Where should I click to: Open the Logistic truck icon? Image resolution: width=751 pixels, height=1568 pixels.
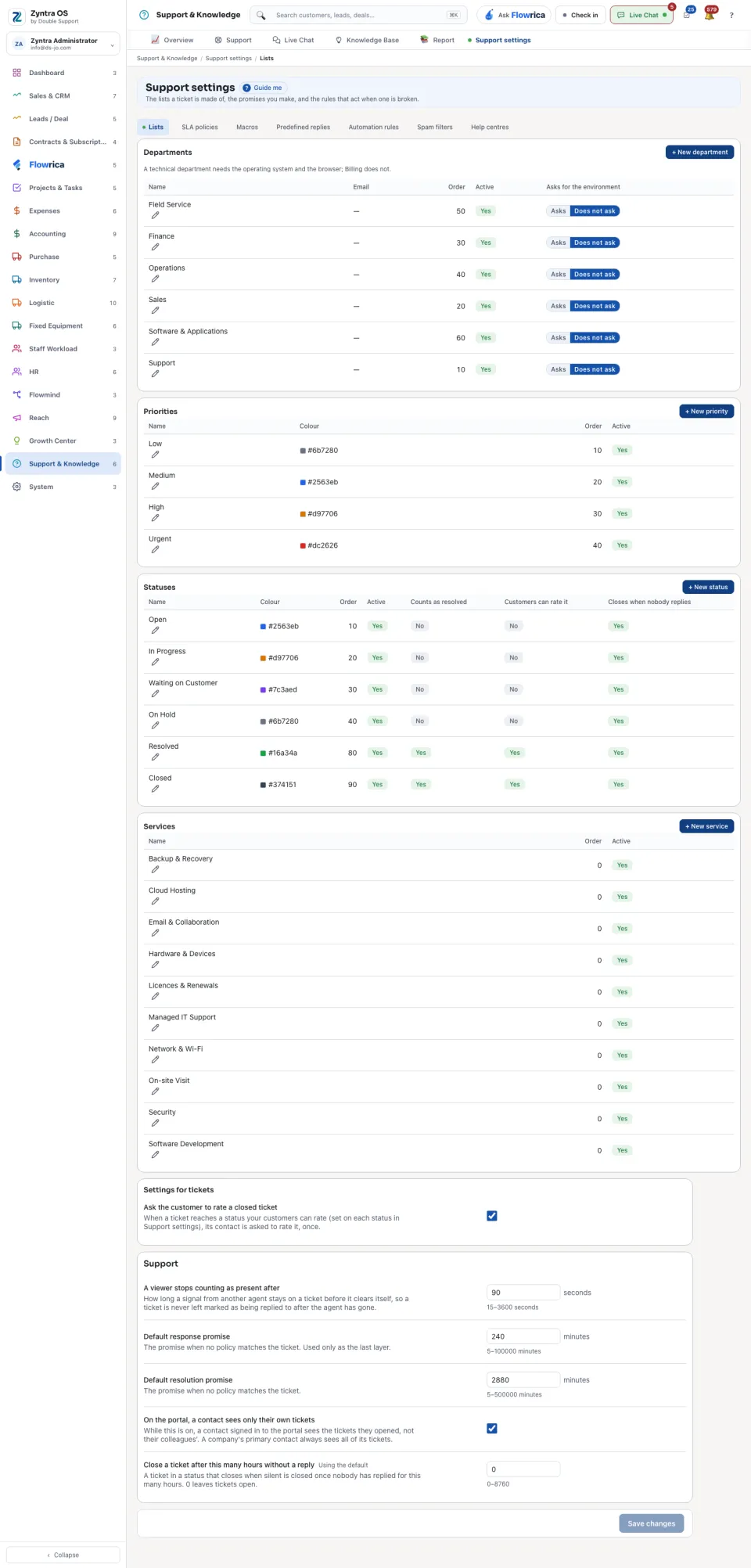pyautogui.click(x=16, y=303)
